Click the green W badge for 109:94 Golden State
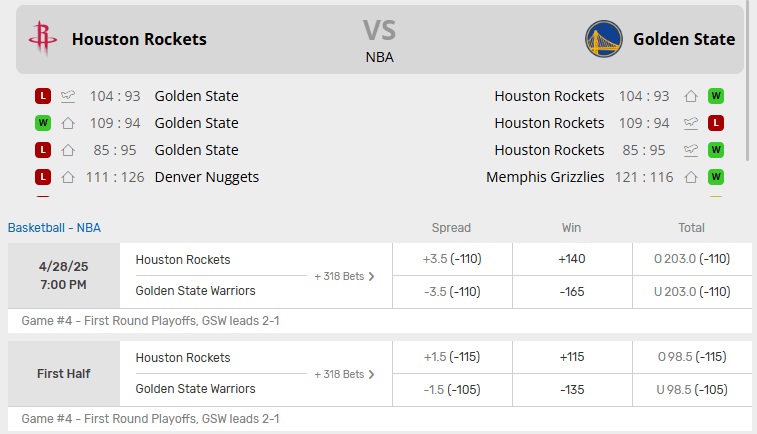 pyautogui.click(x=43, y=123)
